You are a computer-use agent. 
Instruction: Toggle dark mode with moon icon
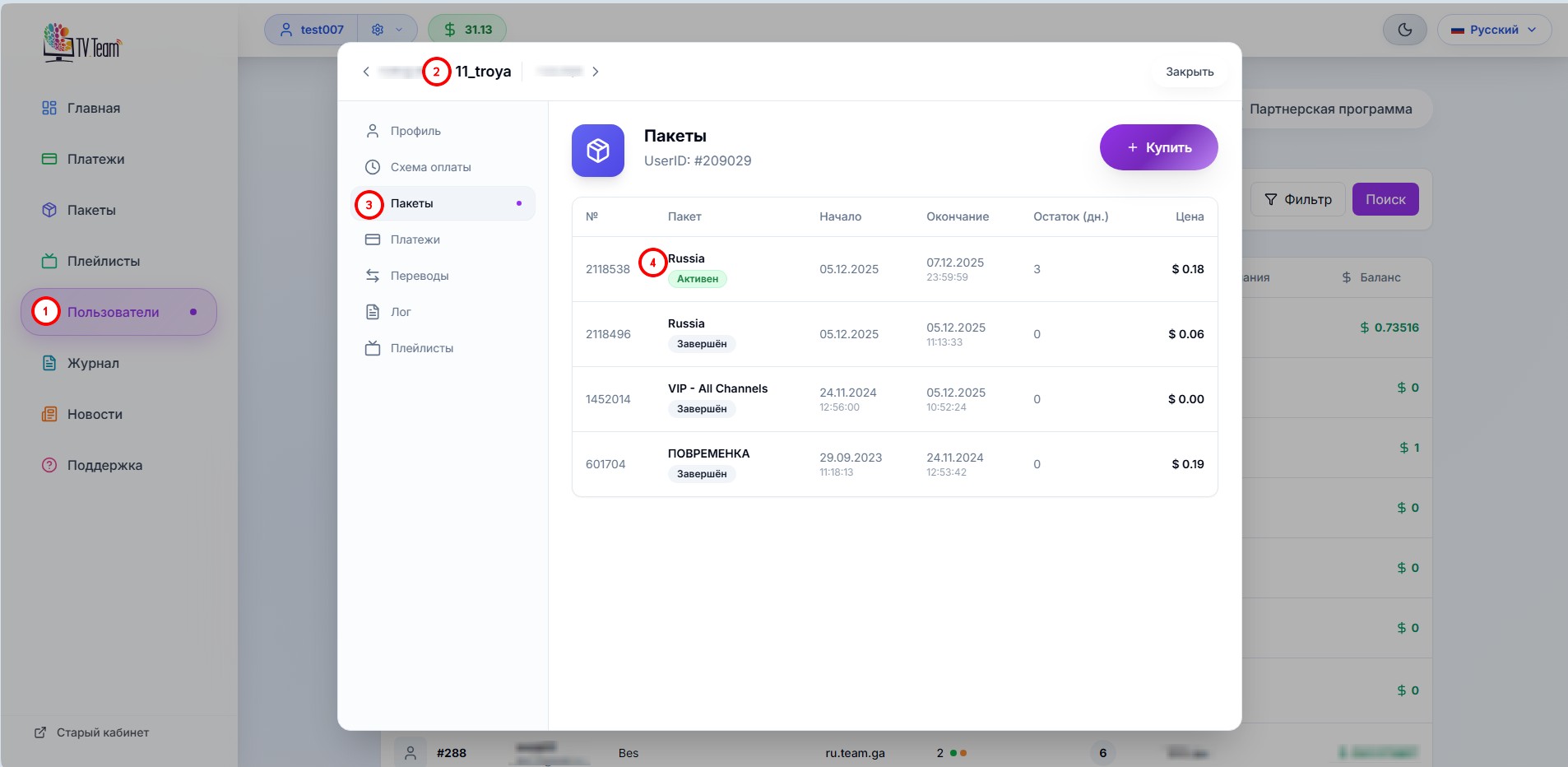pyautogui.click(x=1404, y=30)
